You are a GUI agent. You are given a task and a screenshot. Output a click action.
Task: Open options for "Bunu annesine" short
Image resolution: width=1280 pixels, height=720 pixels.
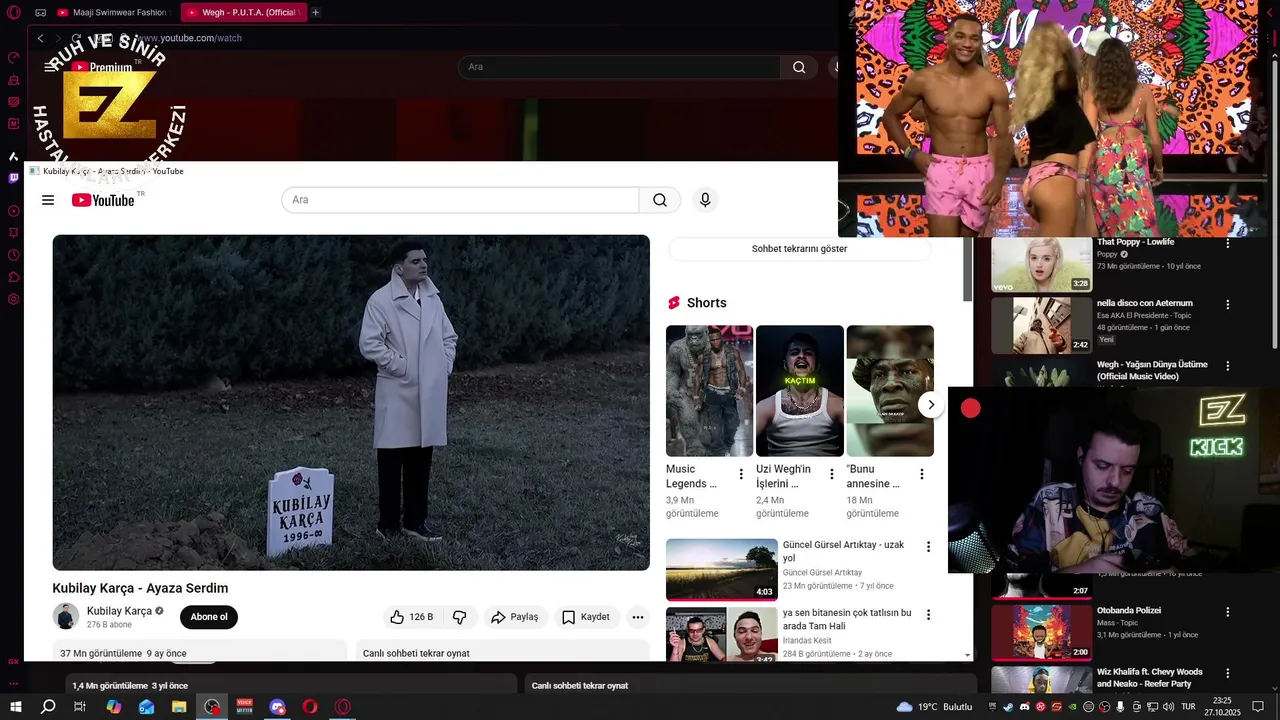click(x=921, y=474)
